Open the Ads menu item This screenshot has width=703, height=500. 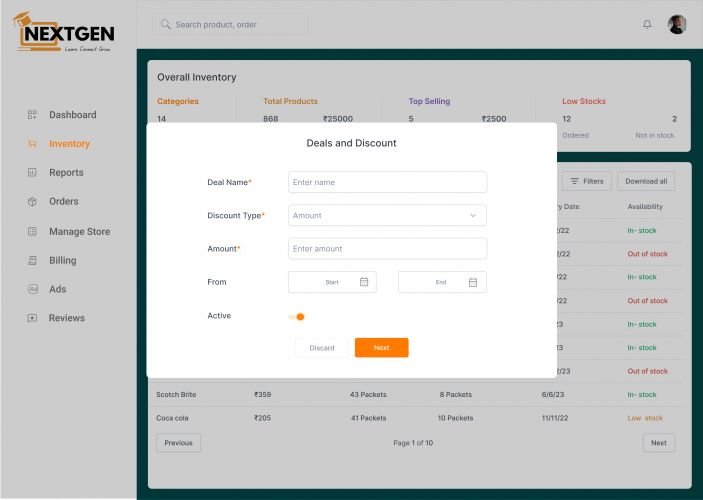click(x=58, y=289)
